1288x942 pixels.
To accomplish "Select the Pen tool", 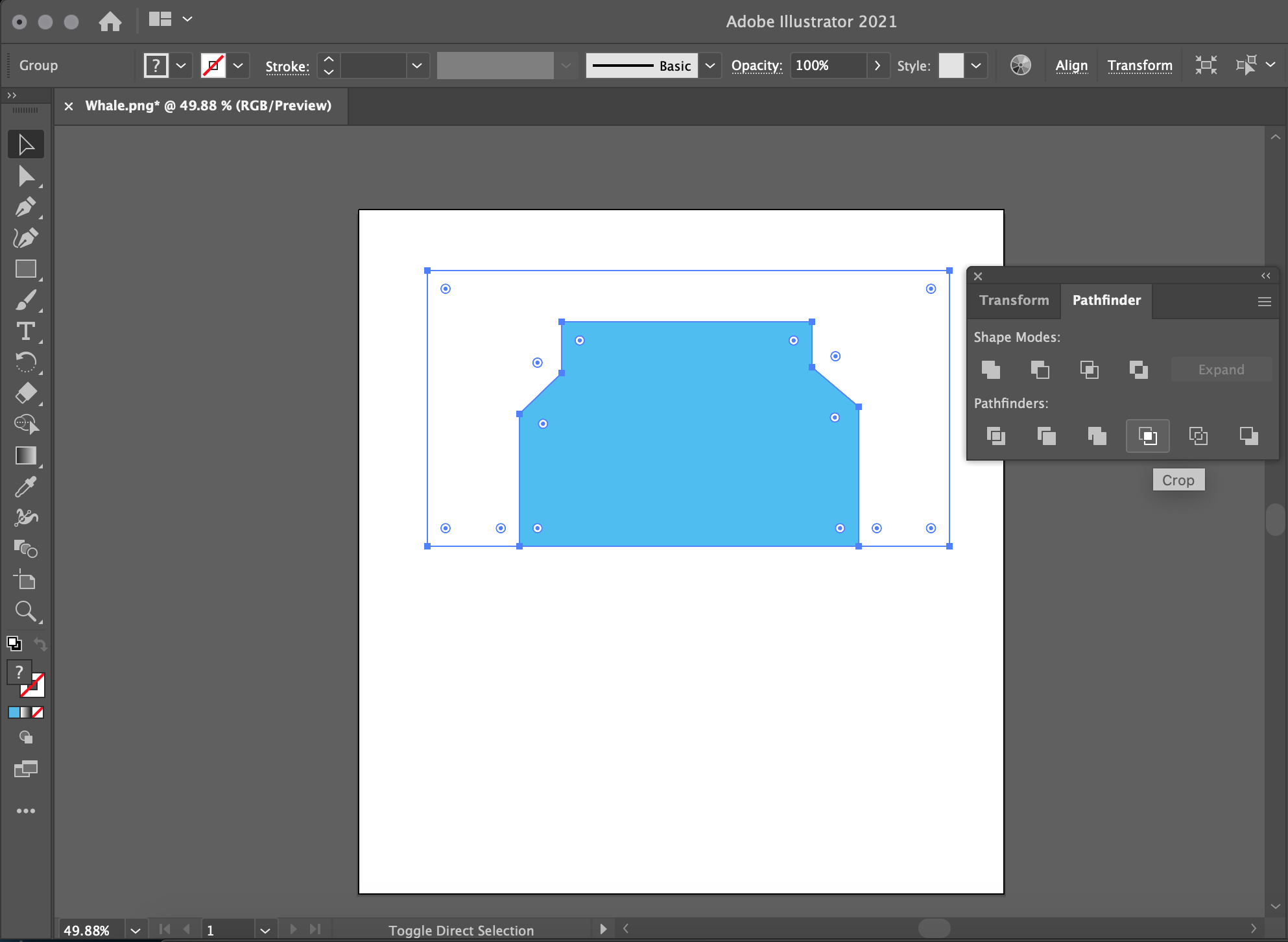I will coord(26,207).
